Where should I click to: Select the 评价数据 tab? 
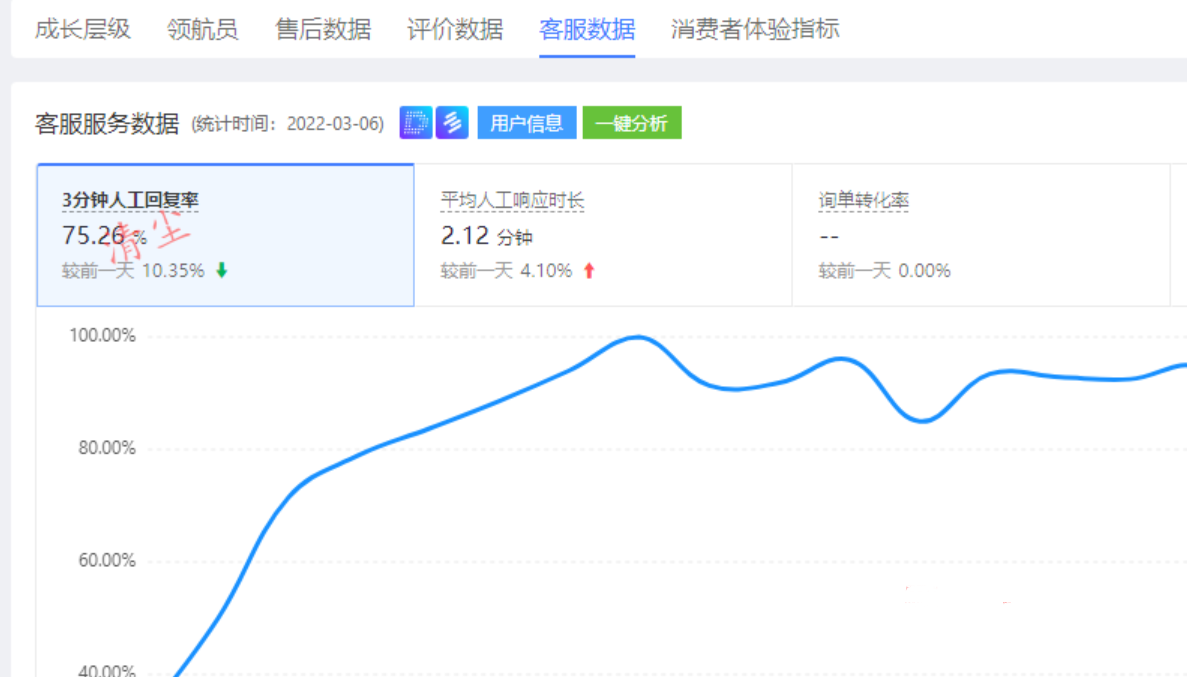point(455,29)
